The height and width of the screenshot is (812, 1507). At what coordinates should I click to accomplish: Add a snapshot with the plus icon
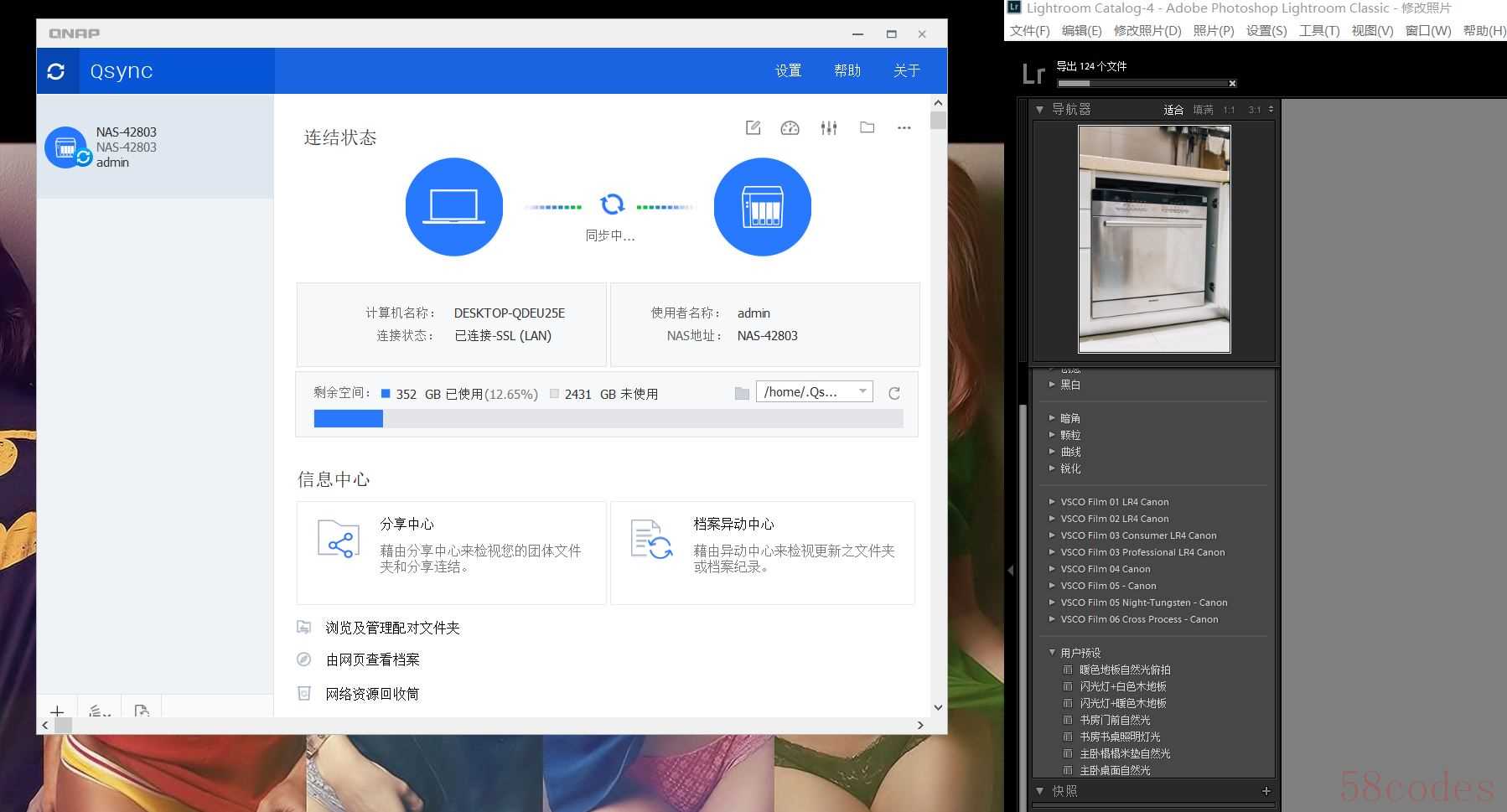(x=1266, y=791)
